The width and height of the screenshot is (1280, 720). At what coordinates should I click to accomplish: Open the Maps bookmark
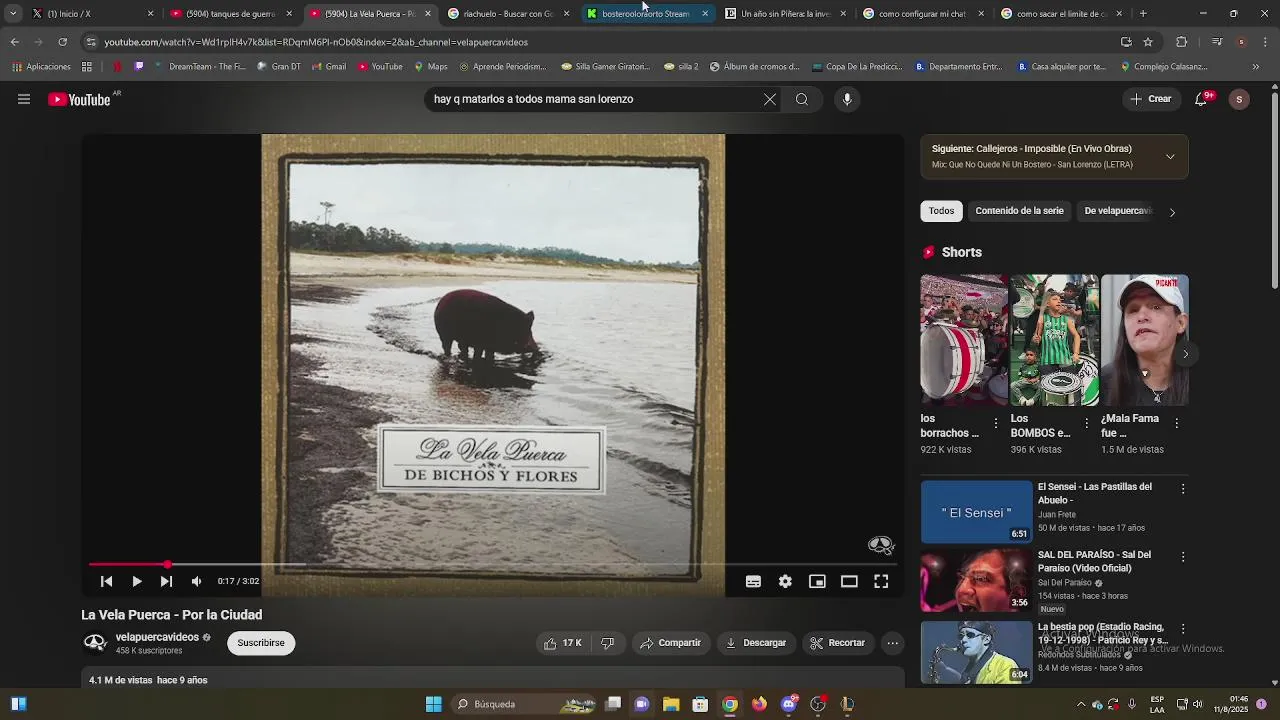pyautogui.click(x=430, y=67)
